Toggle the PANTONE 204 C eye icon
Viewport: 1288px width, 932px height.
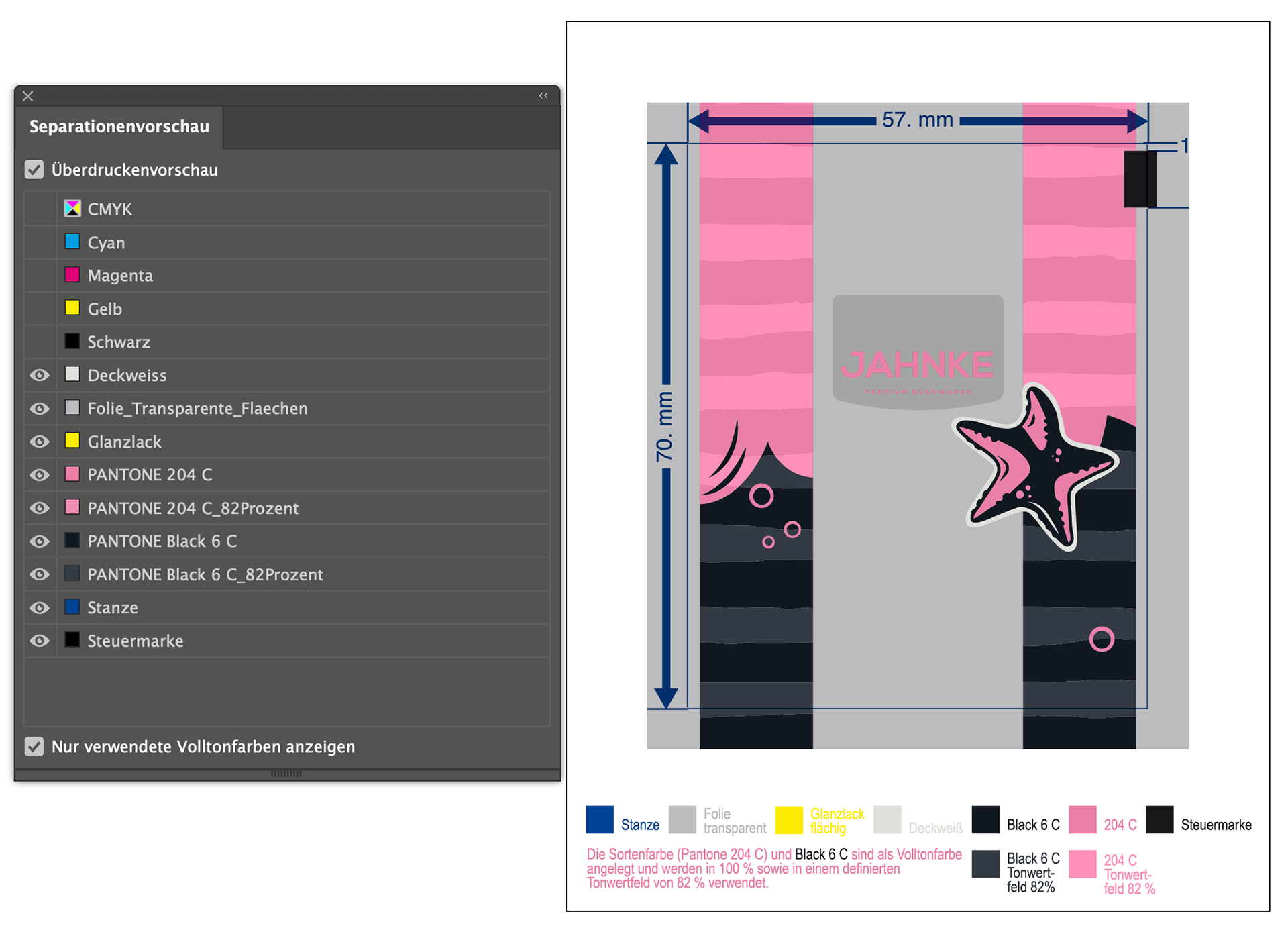tap(40, 475)
